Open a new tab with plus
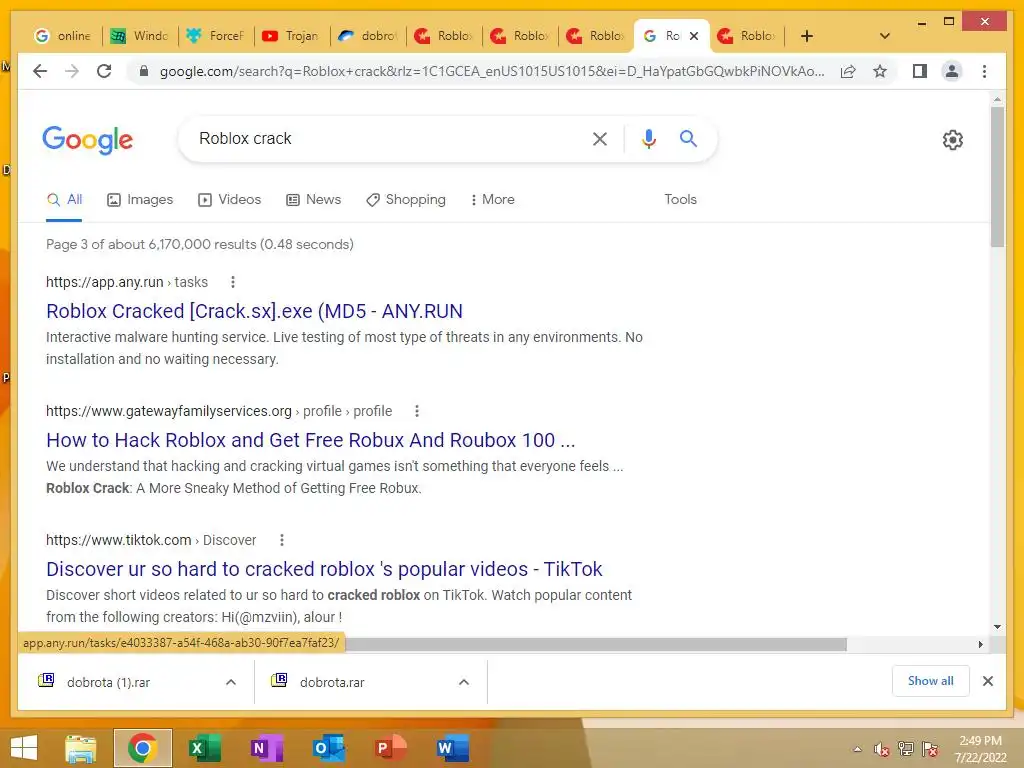The height and width of the screenshot is (768, 1024). coord(807,36)
